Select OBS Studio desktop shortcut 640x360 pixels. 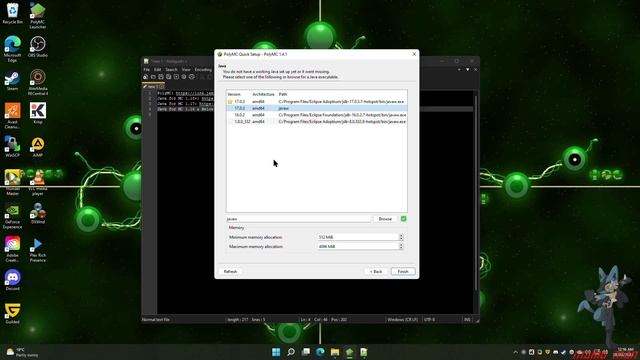click(38, 47)
